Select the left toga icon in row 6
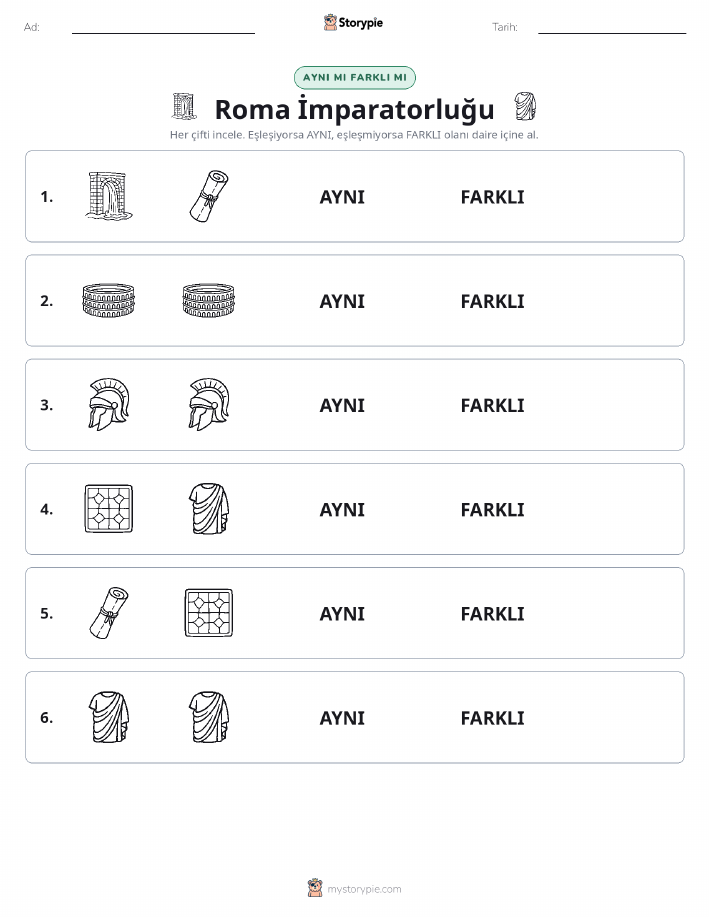Image resolution: width=709 pixels, height=917 pixels. tap(109, 717)
